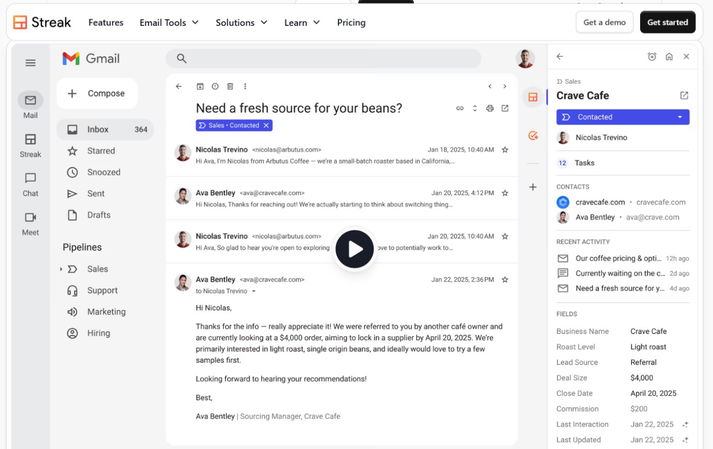Snooze the conversation using clock icon
The height and width of the screenshot is (449, 713).
pos(214,87)
